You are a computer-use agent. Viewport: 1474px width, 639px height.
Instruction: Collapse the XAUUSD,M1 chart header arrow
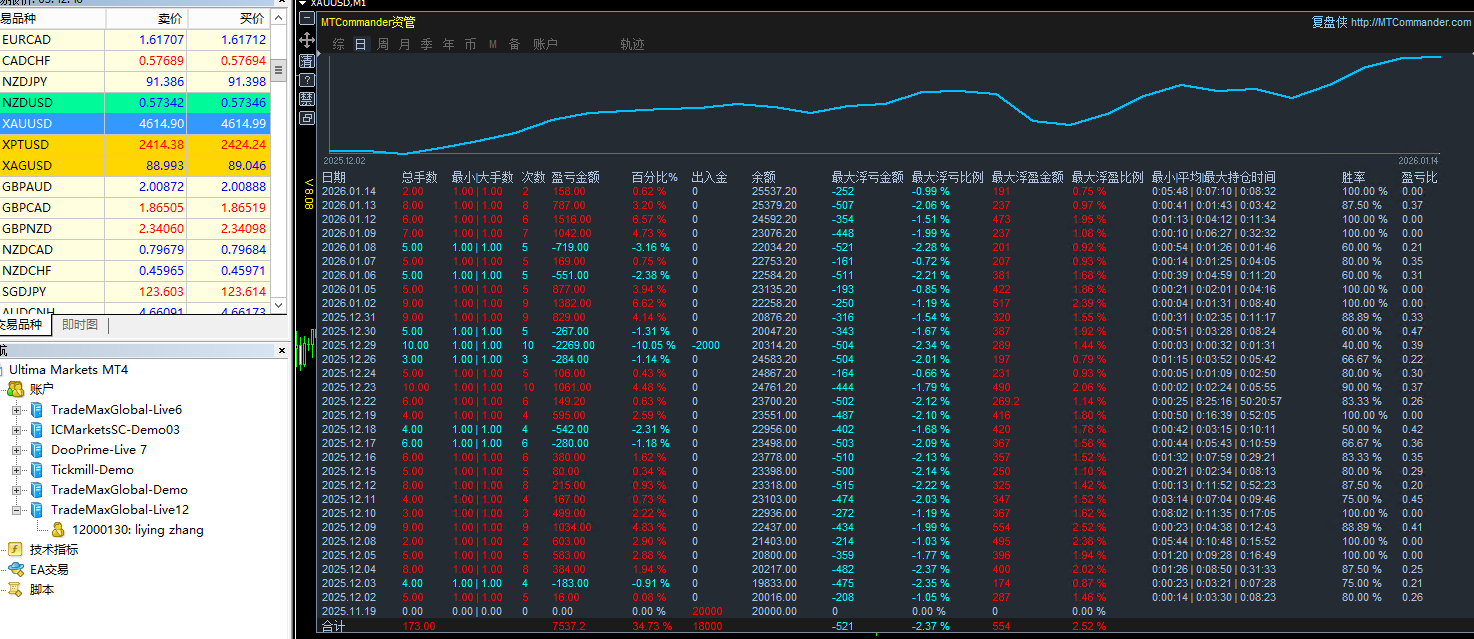[x=300, y=4]
